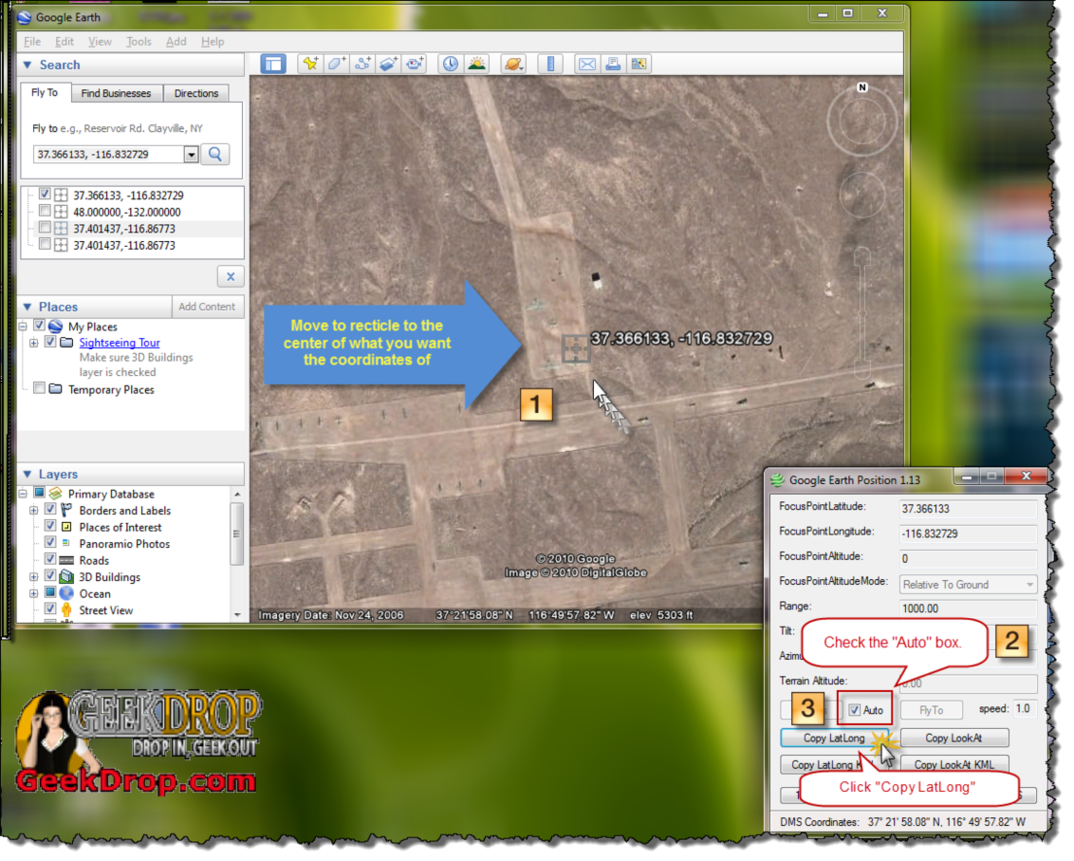The image size is (1074, 861).
Task: Collapse the Search panel
Action: (x=27, y=64)
